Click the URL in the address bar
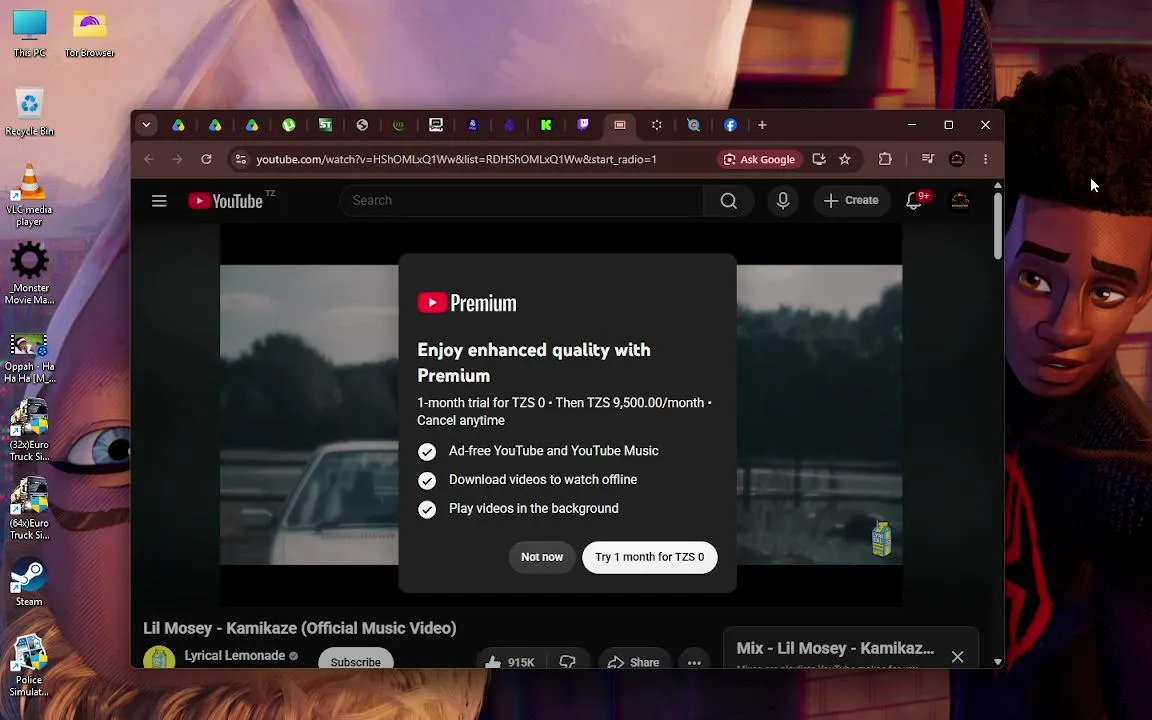The width and height of the screenshot is (1152, 720). pos(456,159)
